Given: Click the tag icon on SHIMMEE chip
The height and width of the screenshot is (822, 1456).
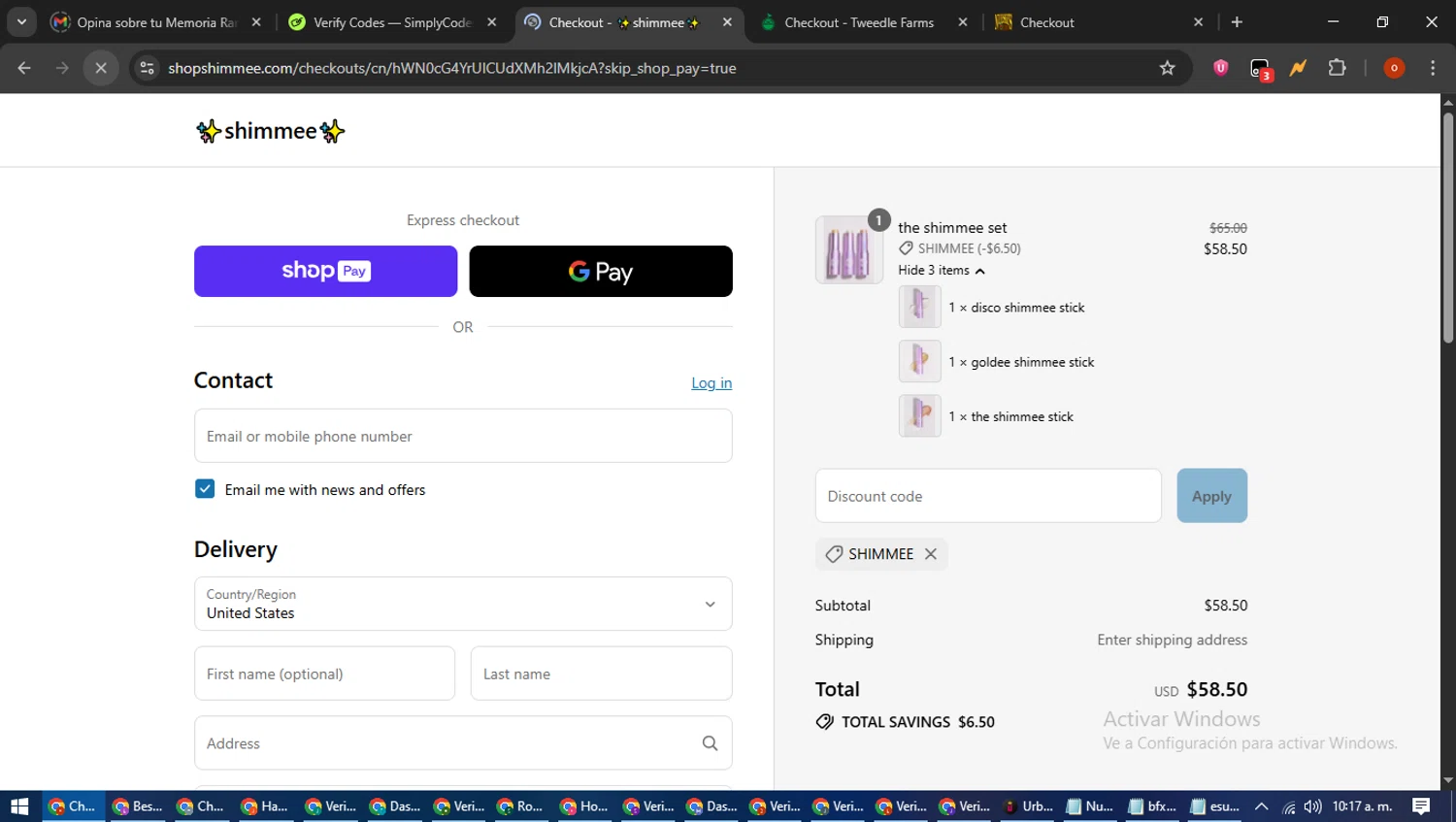Looking at the screenshot, I should click(834, 554).
